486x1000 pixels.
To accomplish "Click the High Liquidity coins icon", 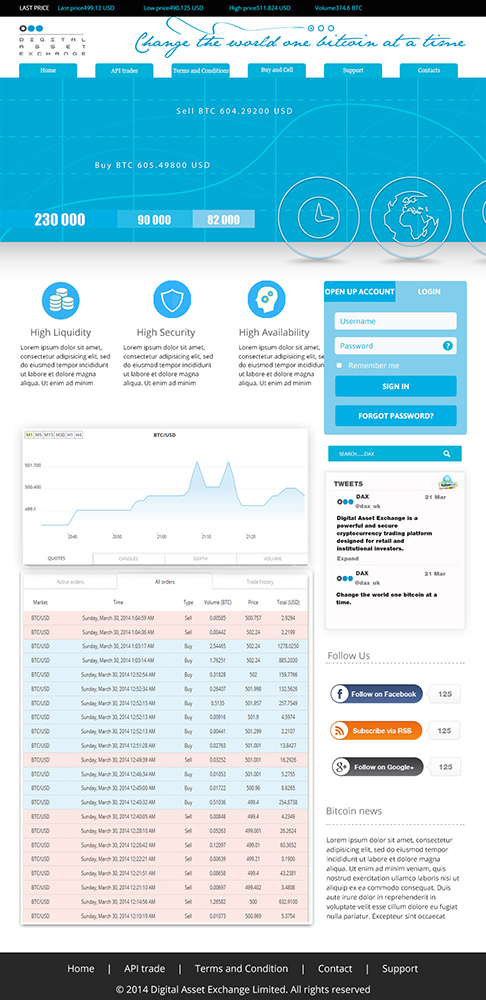I will tap(61, 300).
